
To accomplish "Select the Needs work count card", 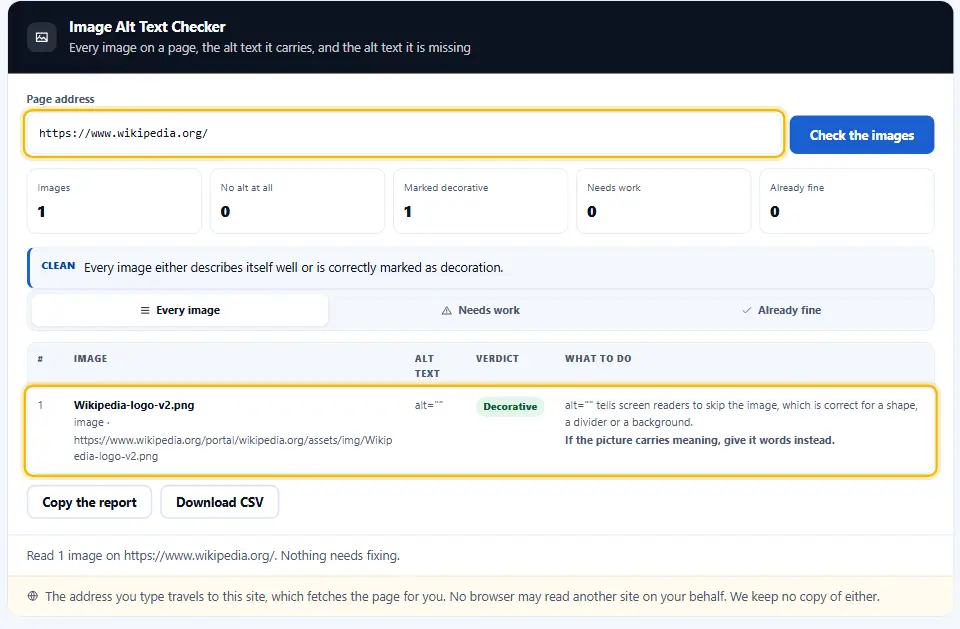I will [664, 201].
